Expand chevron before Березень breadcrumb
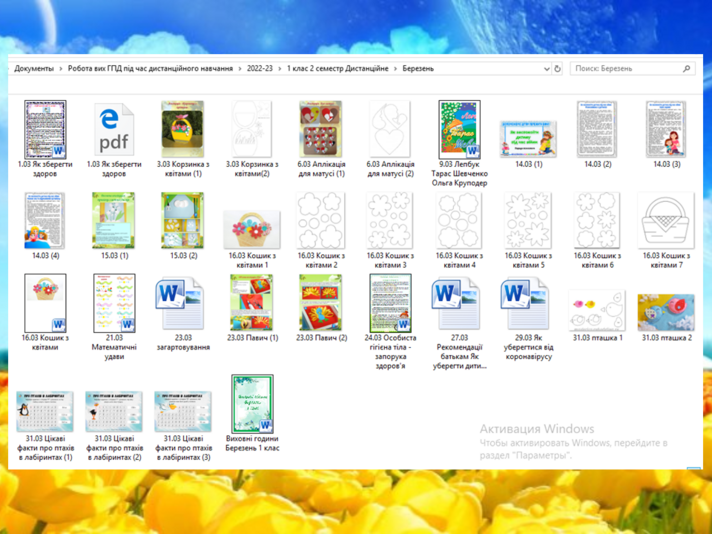Image resolution: width=712 pixels, height=534 pixels. tap(396, 69)
